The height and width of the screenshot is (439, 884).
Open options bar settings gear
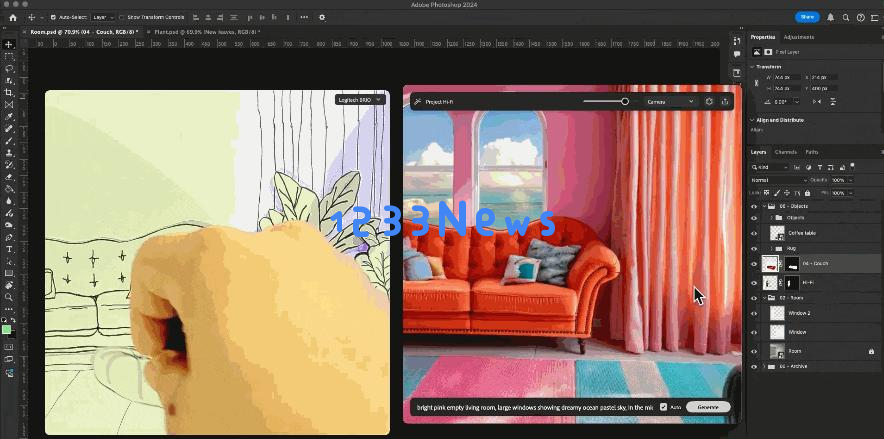[x=322, y=17]
